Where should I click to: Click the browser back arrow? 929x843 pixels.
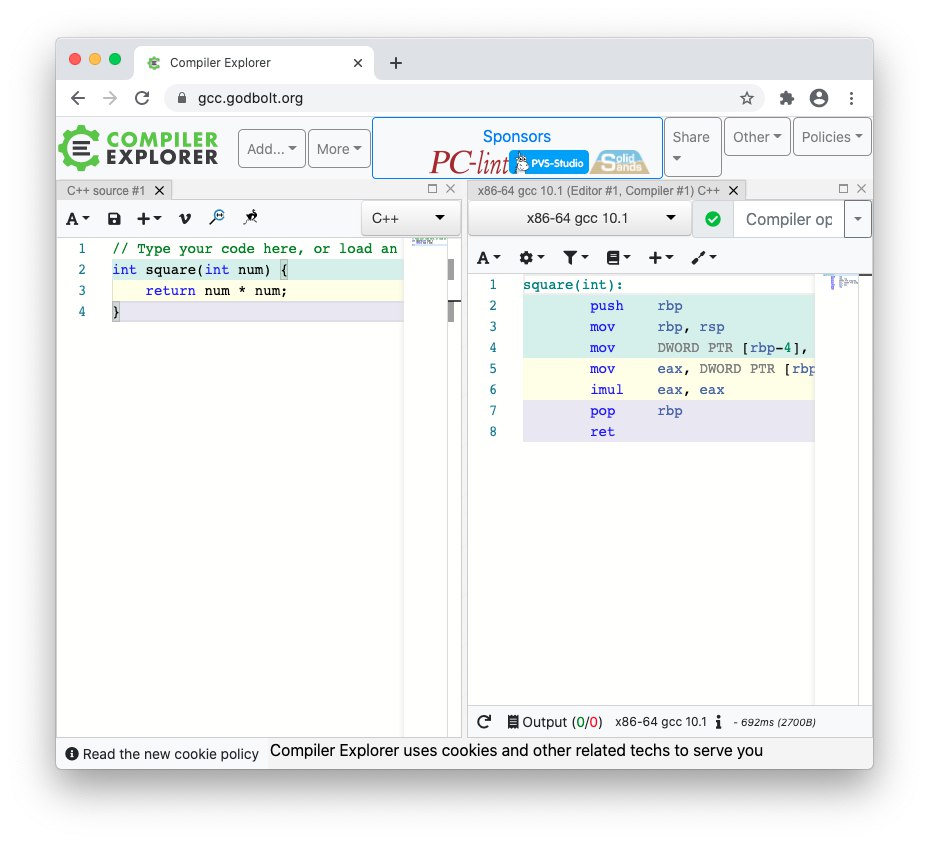(x=78, y=98)
